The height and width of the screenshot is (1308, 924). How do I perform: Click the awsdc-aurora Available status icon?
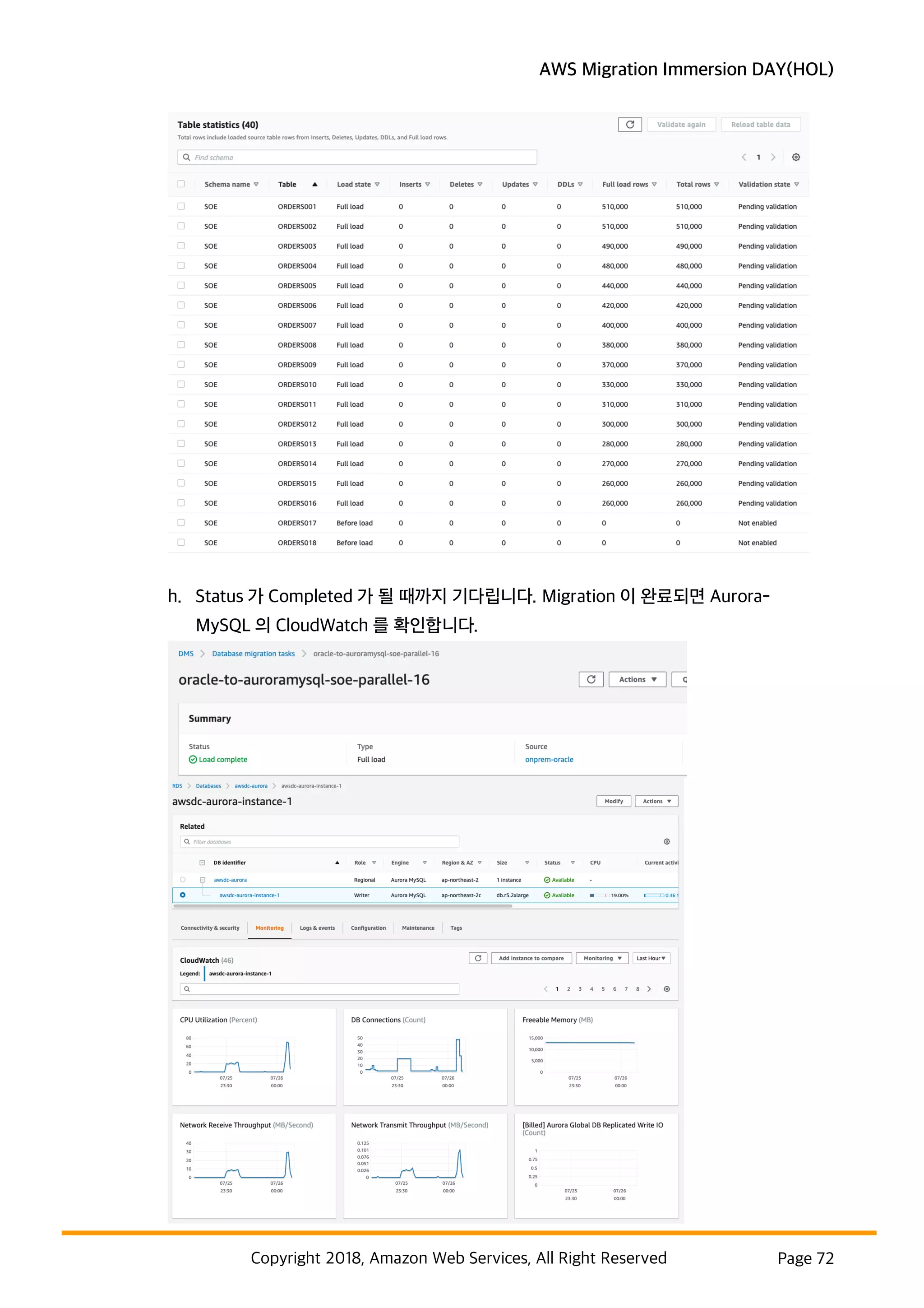tap(547, 881)
